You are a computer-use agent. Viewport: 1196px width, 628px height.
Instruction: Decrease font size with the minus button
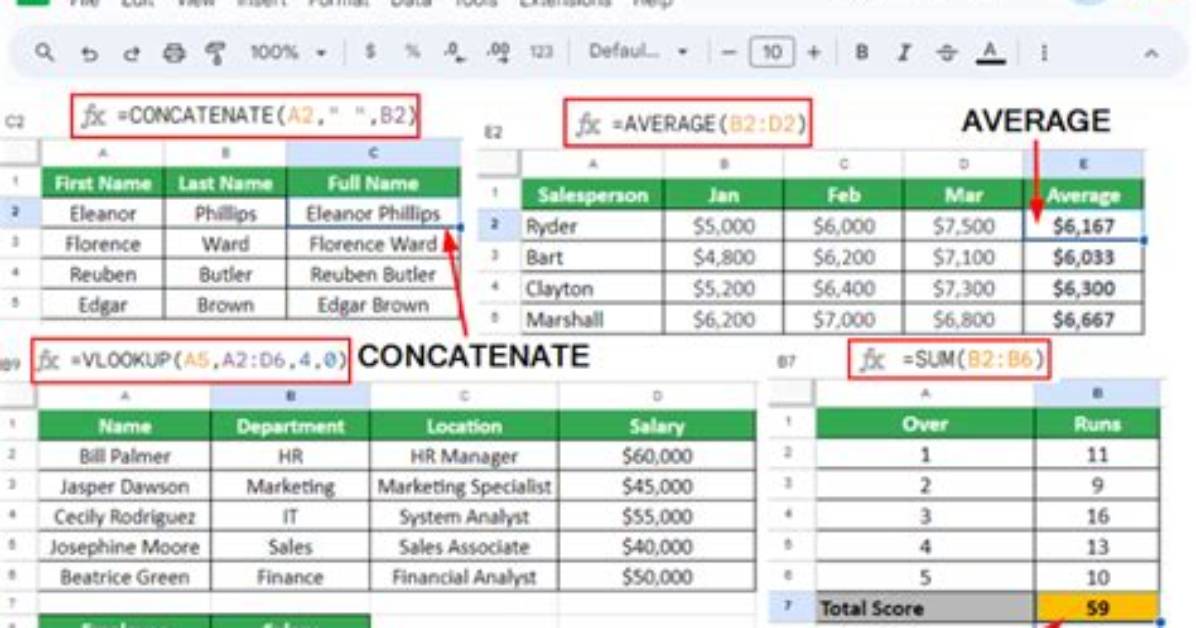(x=728, y=53)
